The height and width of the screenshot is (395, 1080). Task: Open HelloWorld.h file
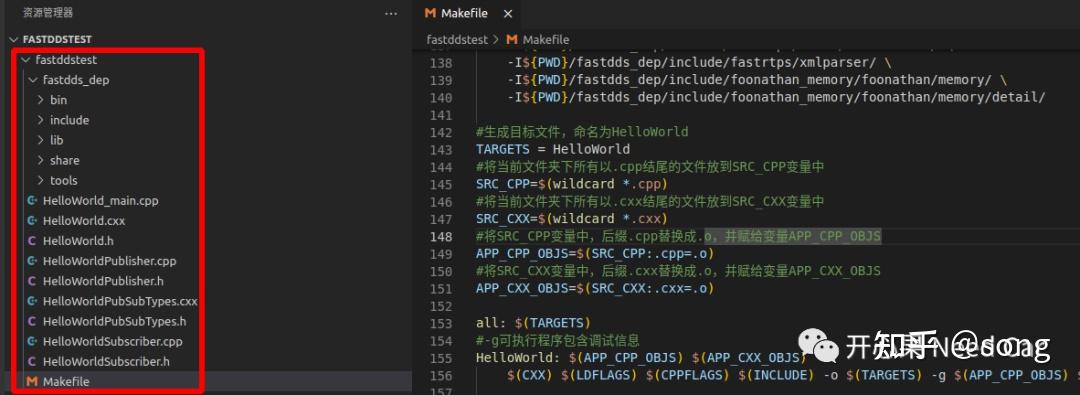[x=78, y=241]
